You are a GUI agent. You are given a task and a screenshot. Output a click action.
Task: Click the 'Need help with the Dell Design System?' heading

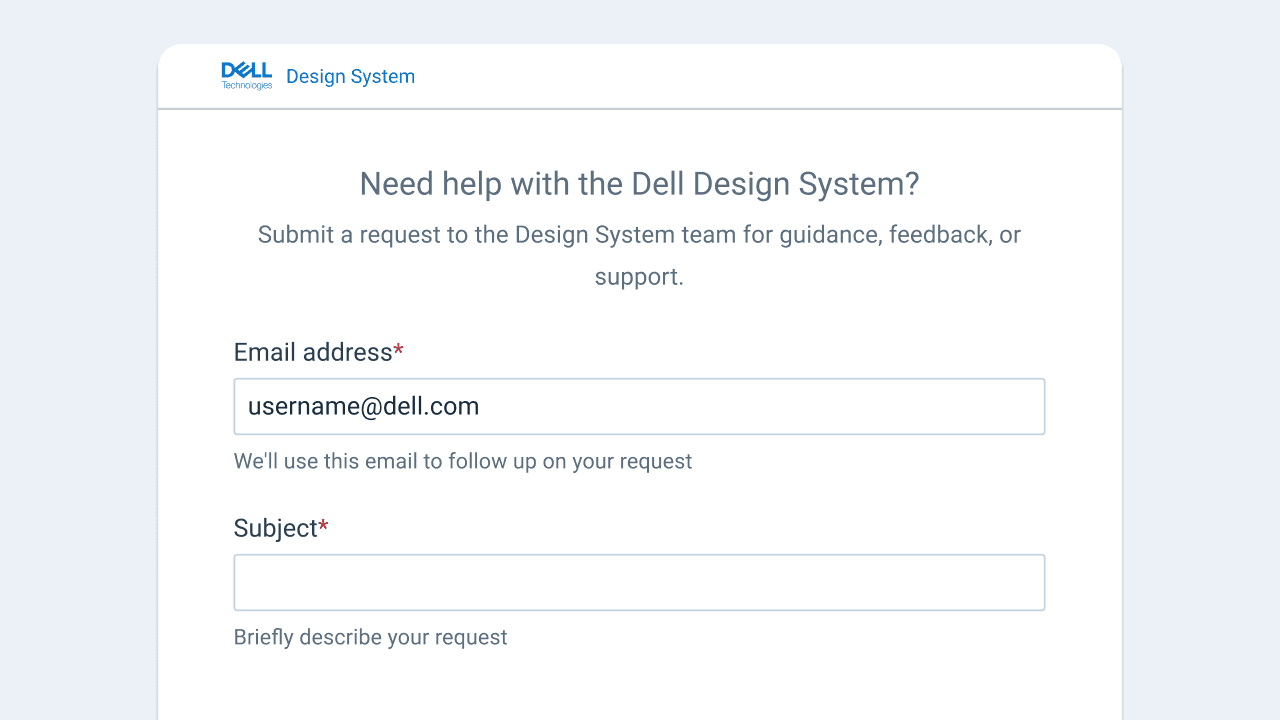tap(639, 184)
